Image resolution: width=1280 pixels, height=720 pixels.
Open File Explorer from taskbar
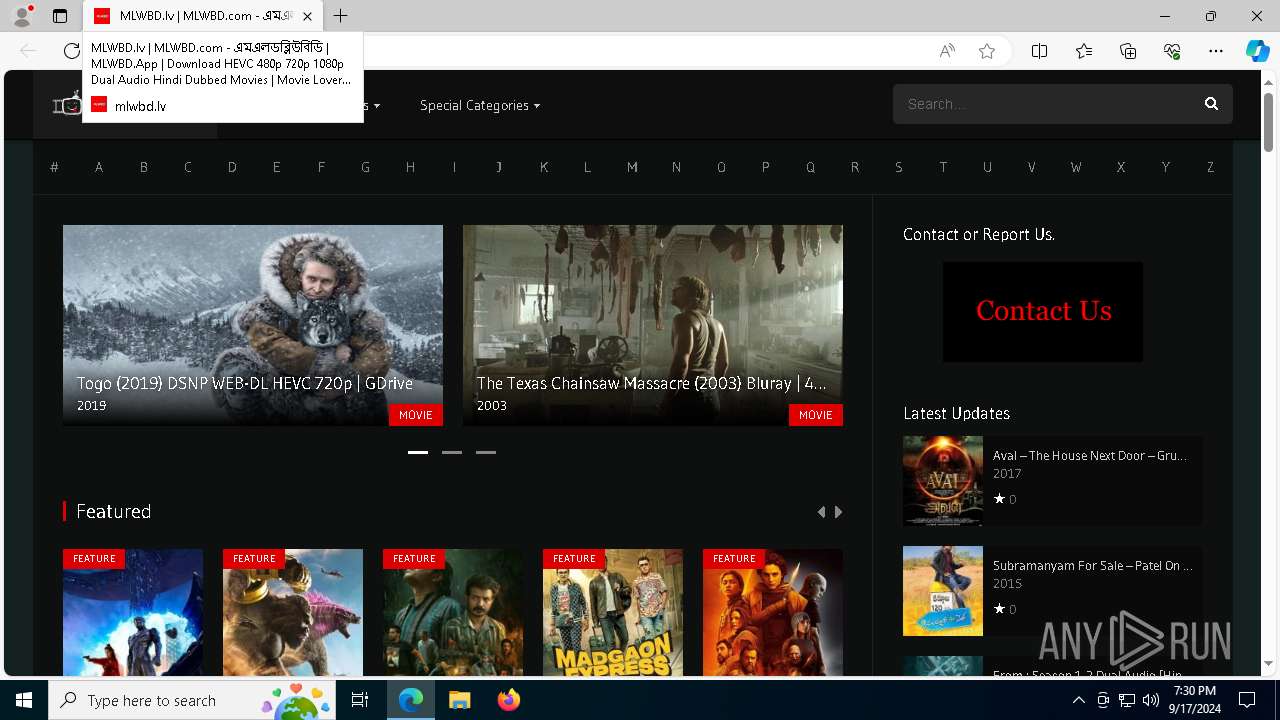pyautogui.click(x=459, y=700)
